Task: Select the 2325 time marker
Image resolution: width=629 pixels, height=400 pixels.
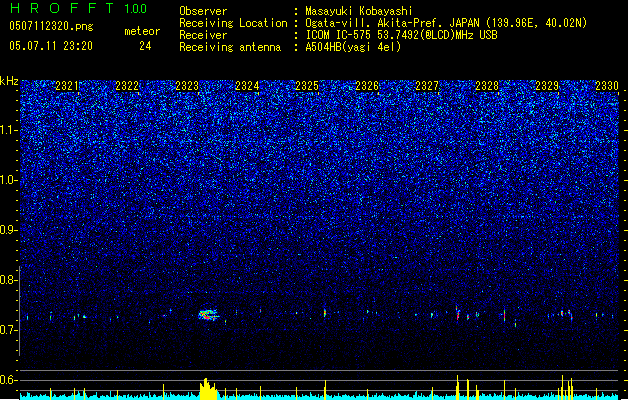Action: click(x=307, y=86)
